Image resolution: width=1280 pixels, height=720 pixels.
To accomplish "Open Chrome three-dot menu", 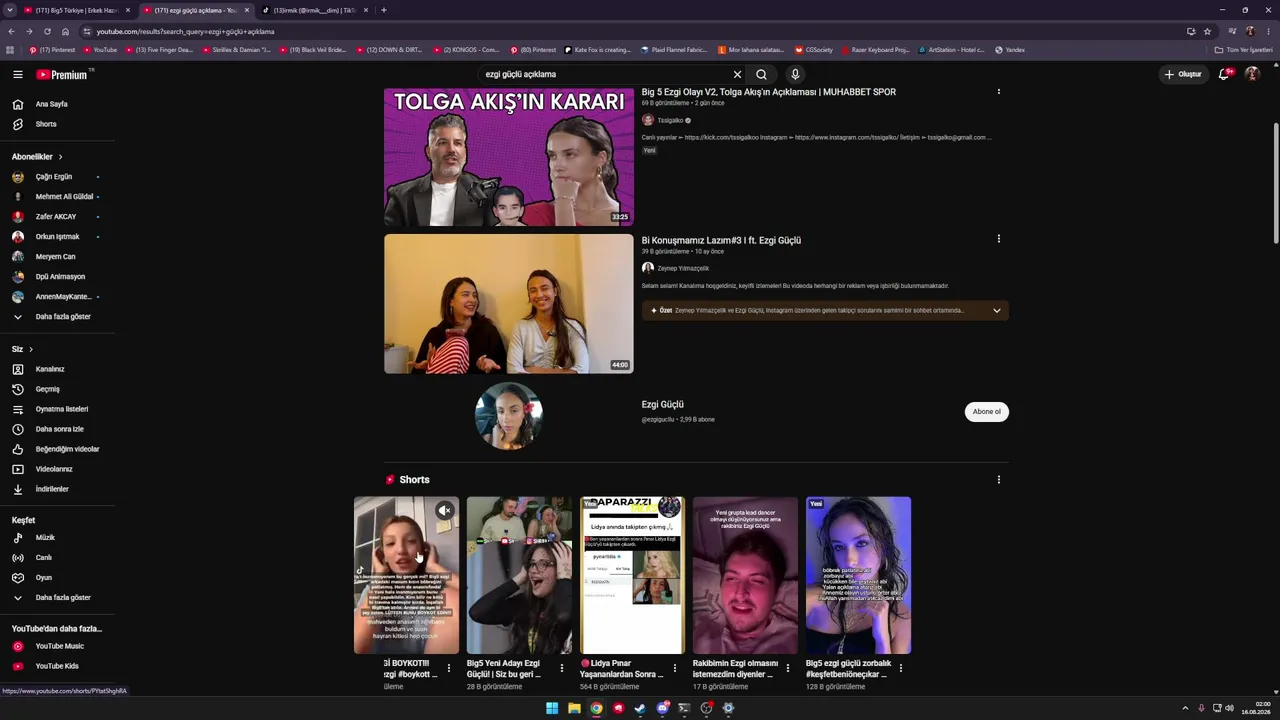I will [1268, 31].
